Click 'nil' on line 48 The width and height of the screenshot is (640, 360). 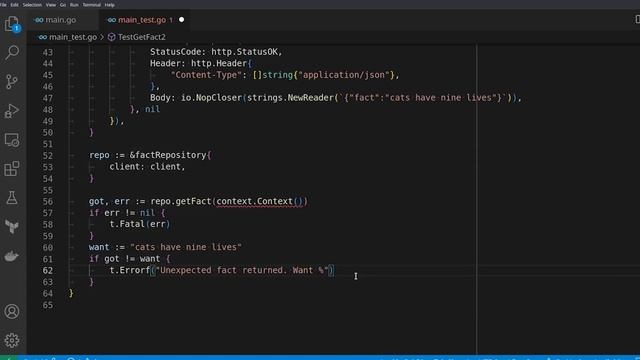153,109
